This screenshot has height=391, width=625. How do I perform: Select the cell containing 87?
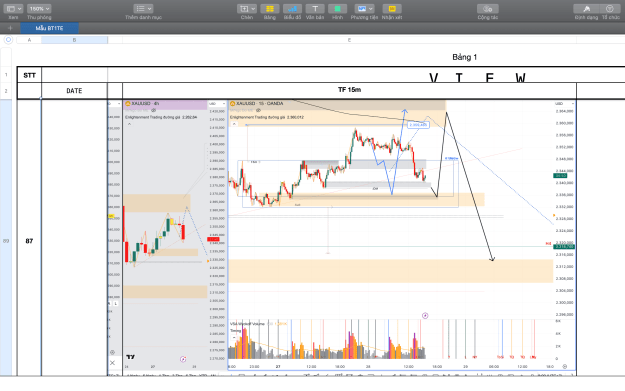(29, 241)
